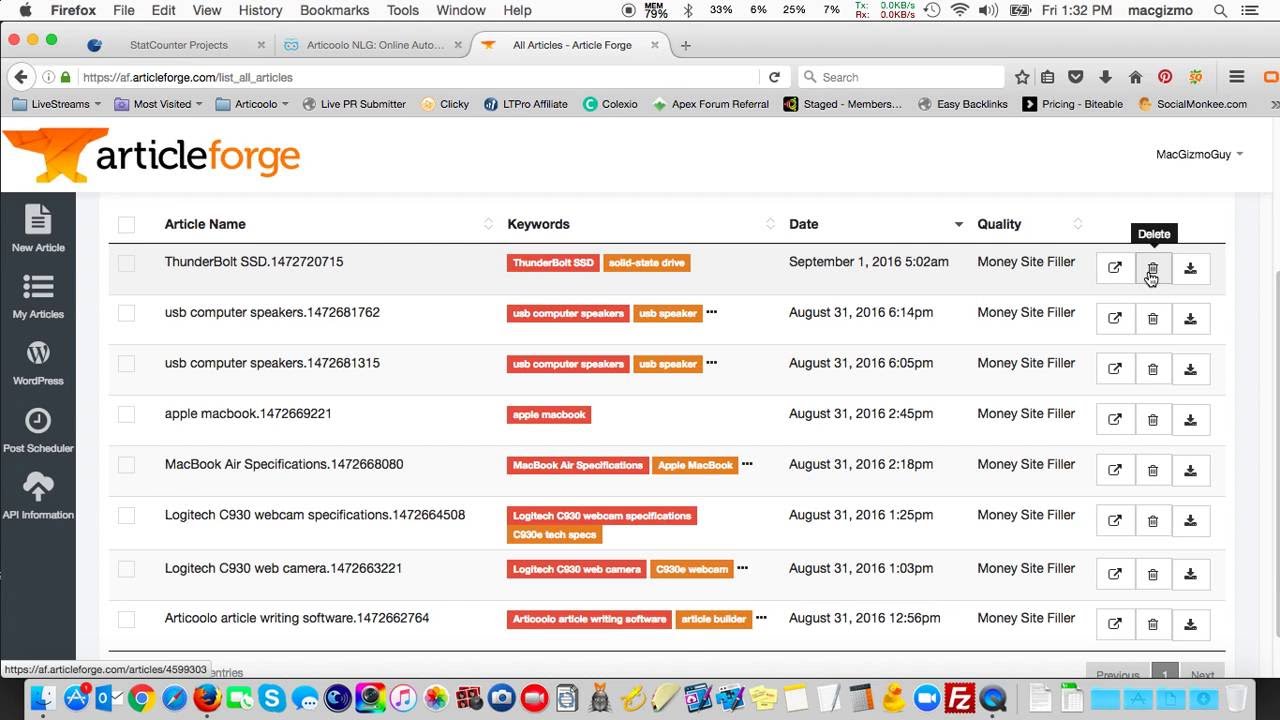This screenshot has width=1280, height=720.
Task: Tick the apple macbook article checkbox
Action: pyautogui.click(x=126, y=414)
